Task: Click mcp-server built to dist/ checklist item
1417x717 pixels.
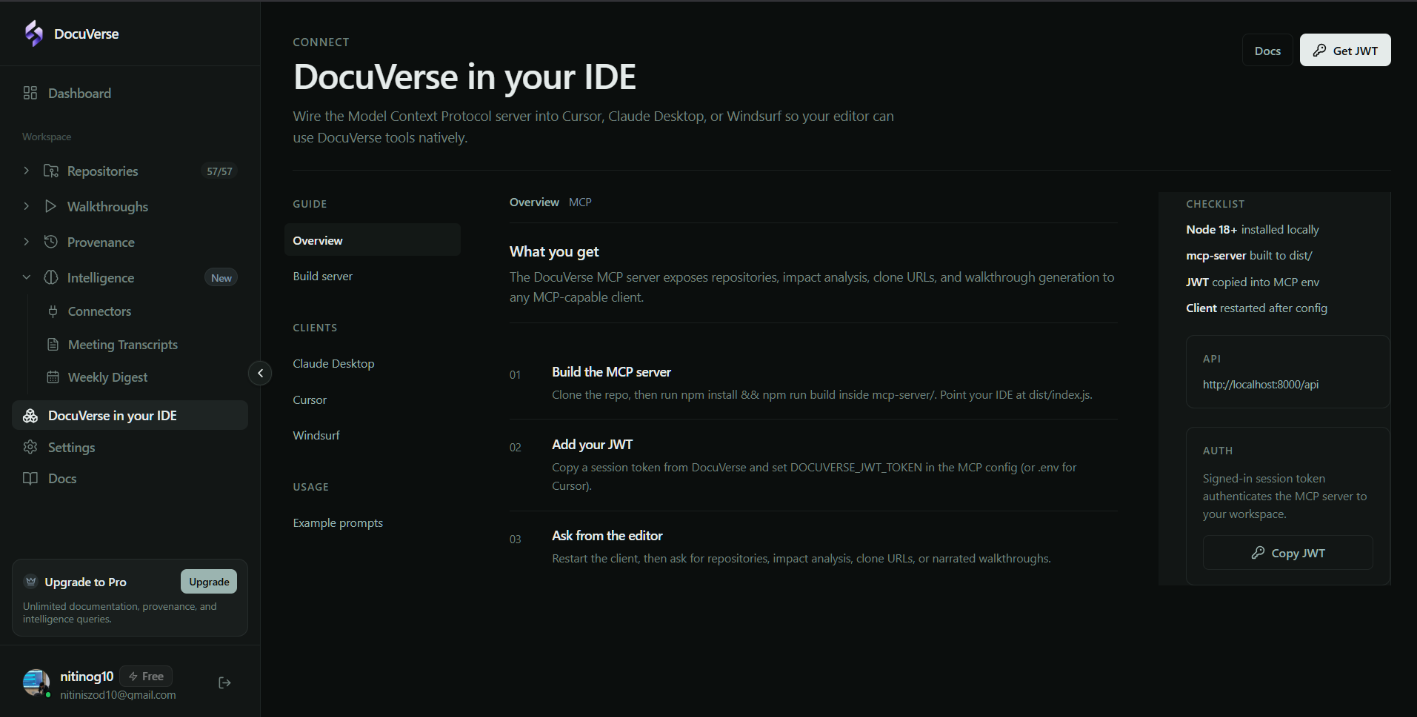Action: tap(1249, 255)
